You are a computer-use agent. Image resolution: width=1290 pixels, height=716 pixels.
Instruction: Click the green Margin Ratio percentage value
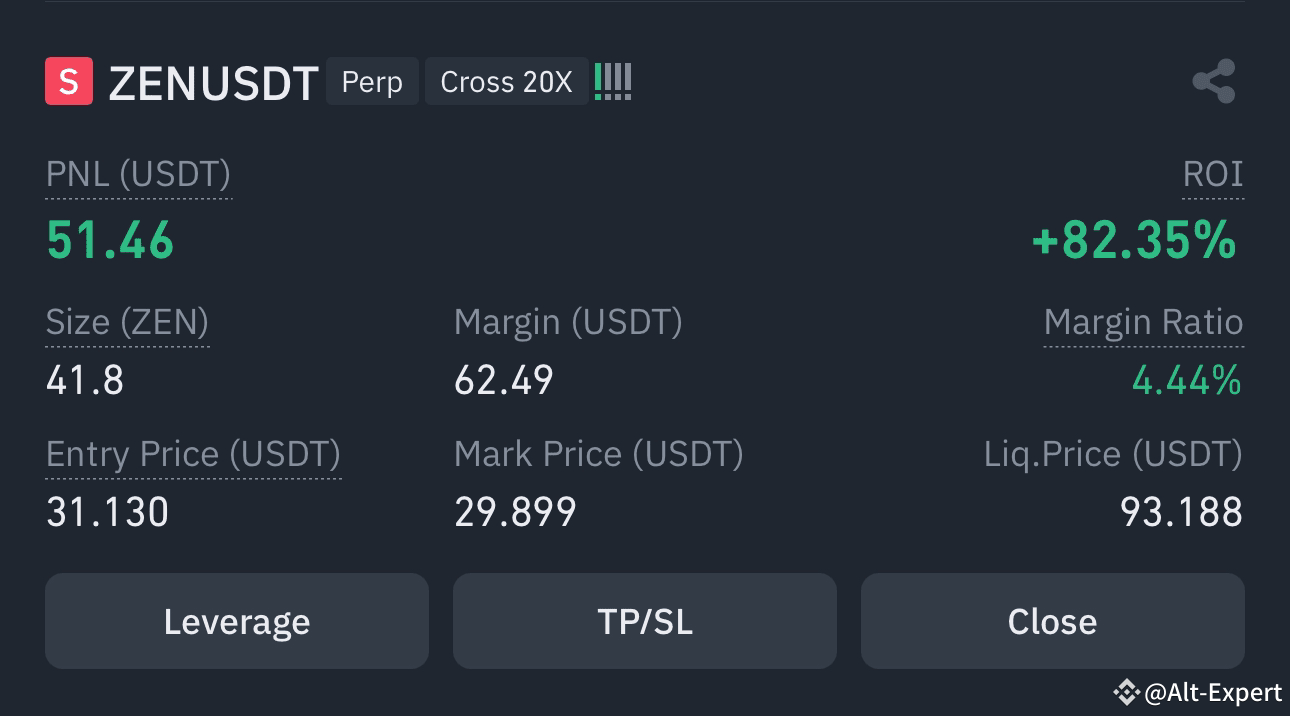(x=1187, y=380)
